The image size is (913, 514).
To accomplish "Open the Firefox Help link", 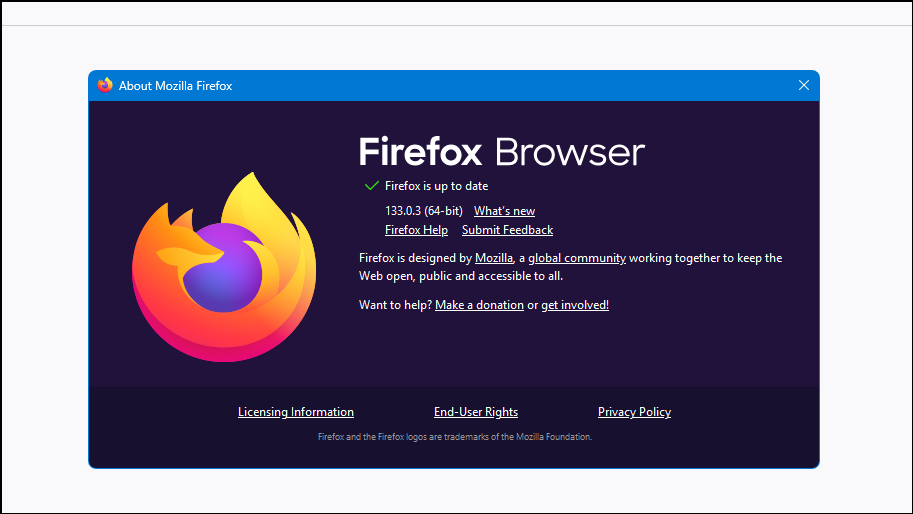I will click(416, 230).
